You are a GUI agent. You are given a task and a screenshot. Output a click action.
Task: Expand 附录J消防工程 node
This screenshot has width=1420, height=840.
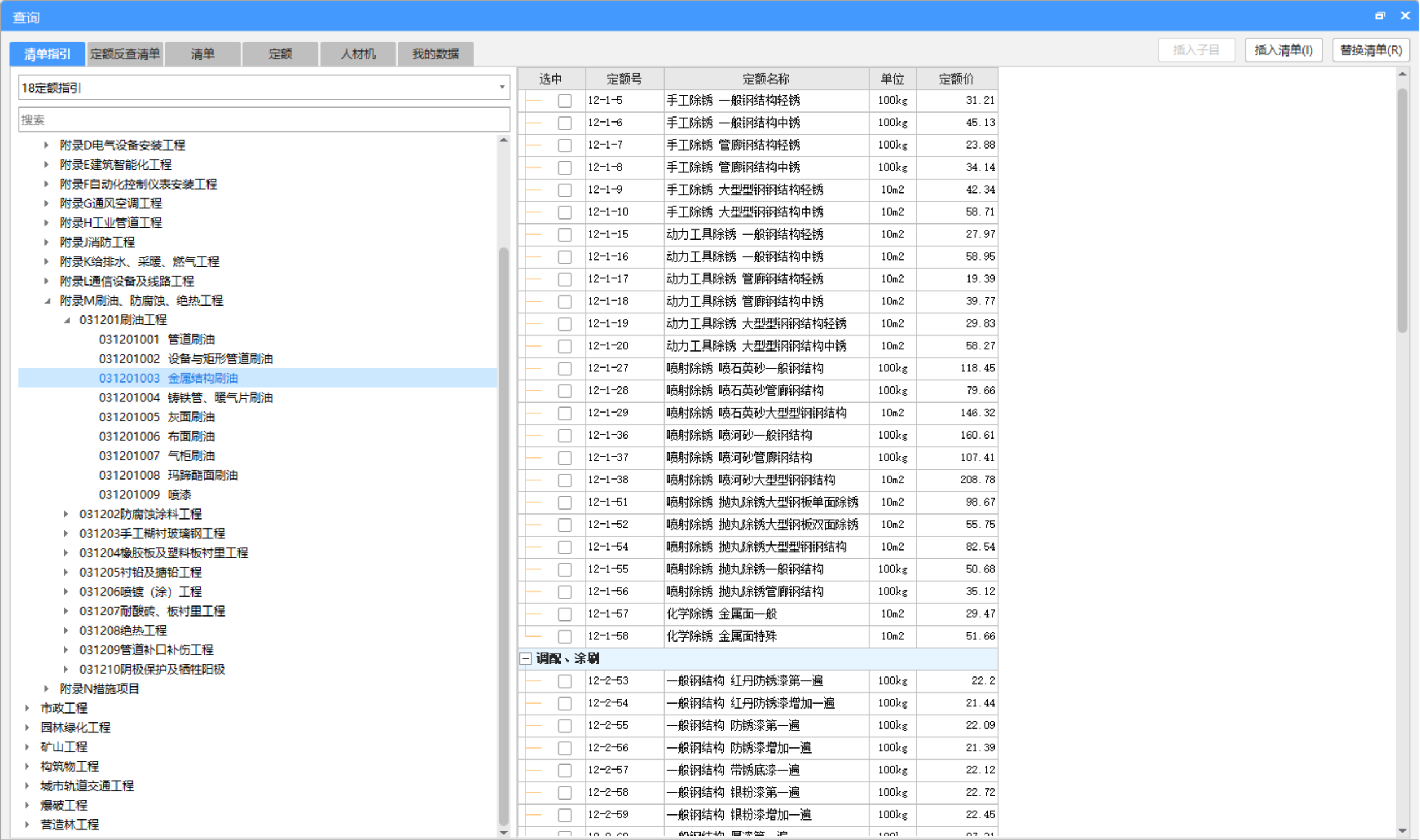[x=47, y=242]
